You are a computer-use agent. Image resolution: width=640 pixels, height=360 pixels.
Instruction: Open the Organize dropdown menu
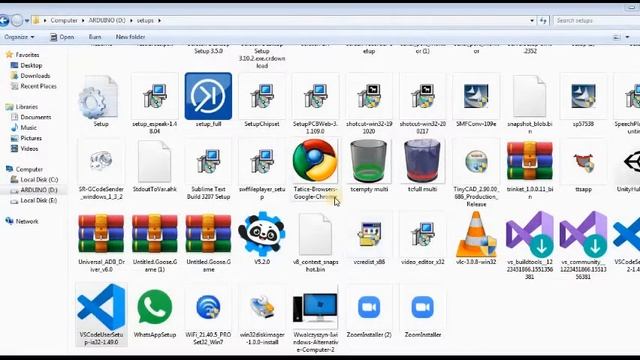coord(19,37)
